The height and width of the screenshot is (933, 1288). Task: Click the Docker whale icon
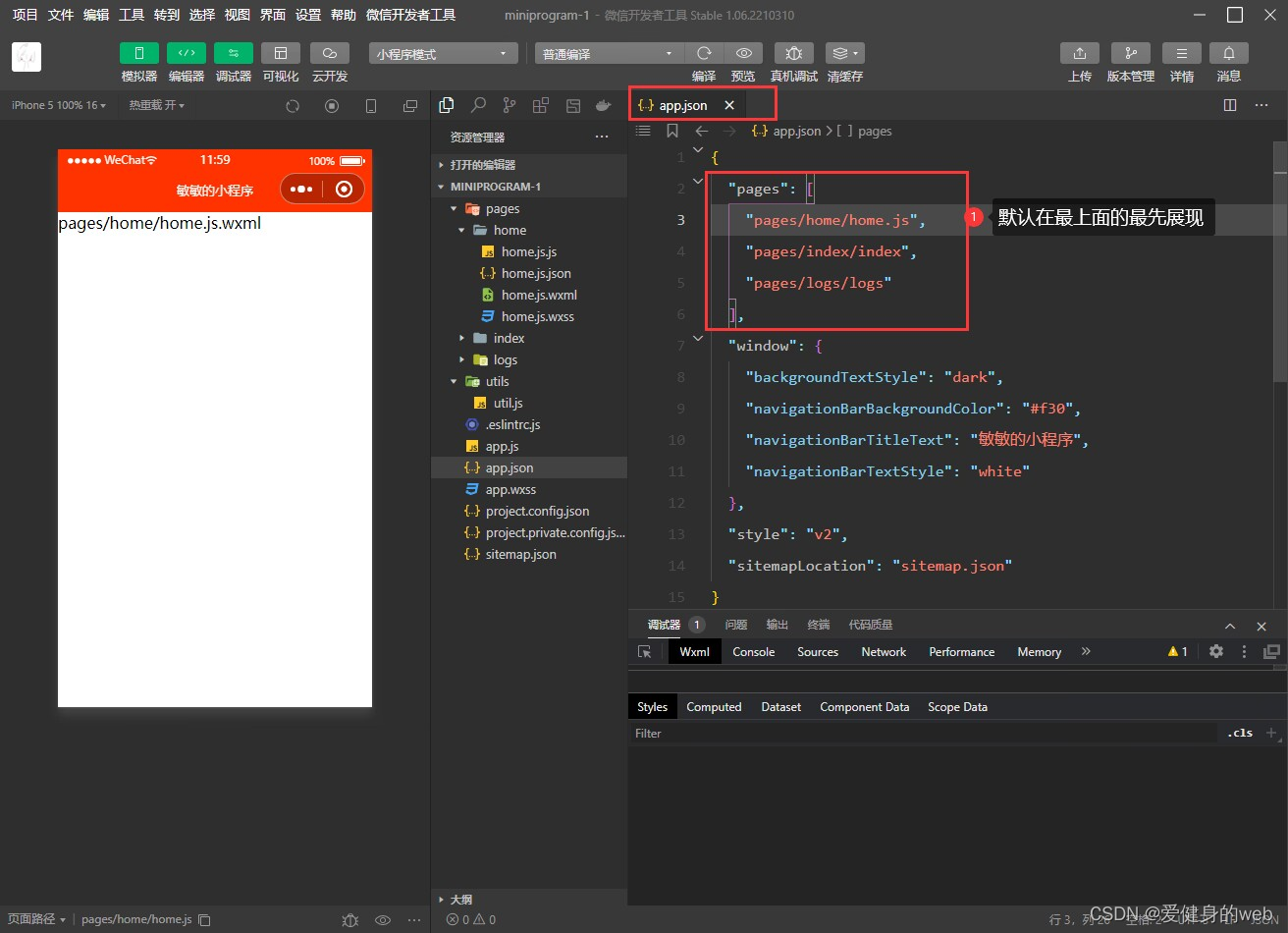point(604,105)
